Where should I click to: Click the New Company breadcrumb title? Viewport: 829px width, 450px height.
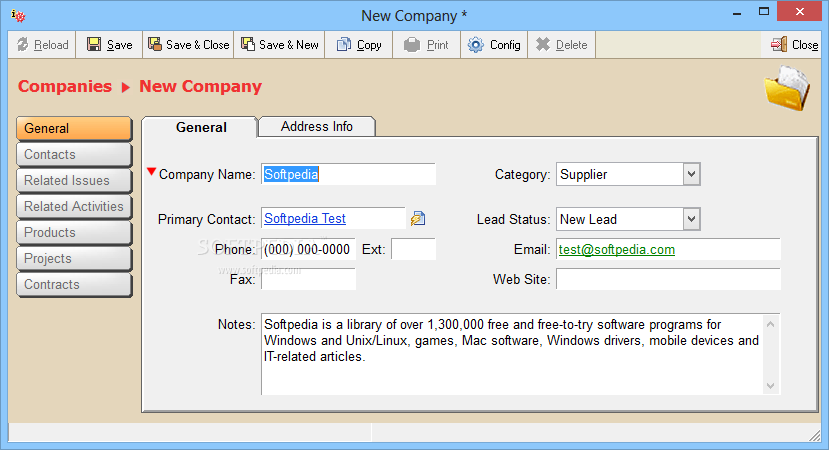[x=200, y=86]
